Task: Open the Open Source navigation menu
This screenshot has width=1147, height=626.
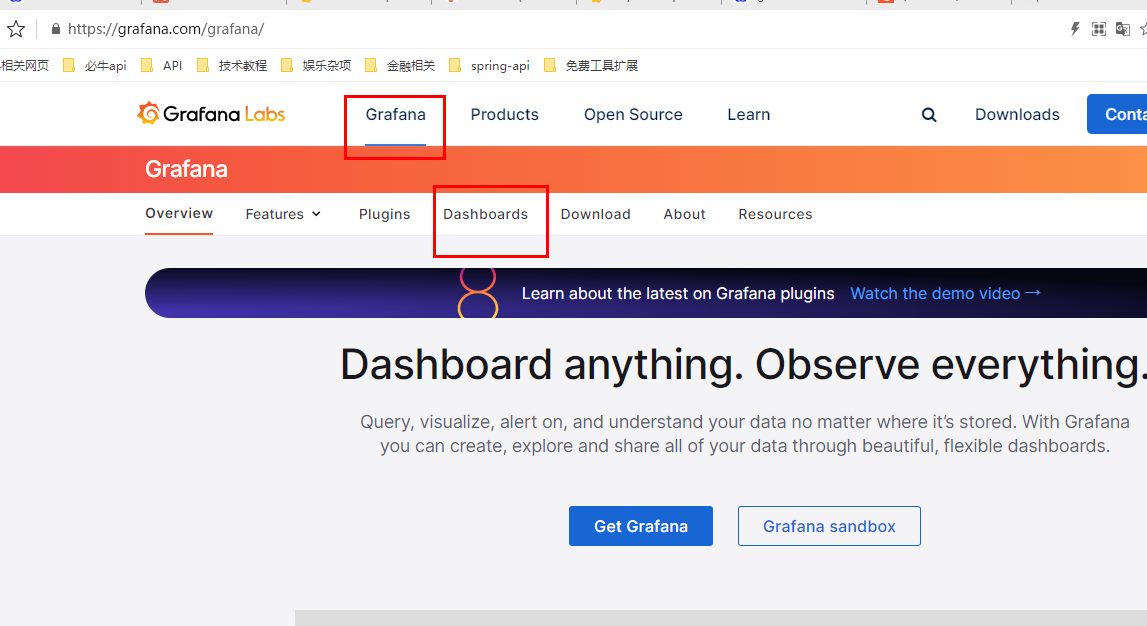Action: click(x=633, y=115)
